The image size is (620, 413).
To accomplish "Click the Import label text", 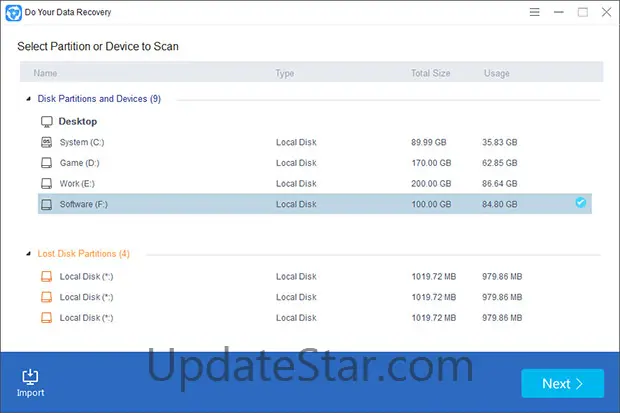I will (x=30, y=393).
